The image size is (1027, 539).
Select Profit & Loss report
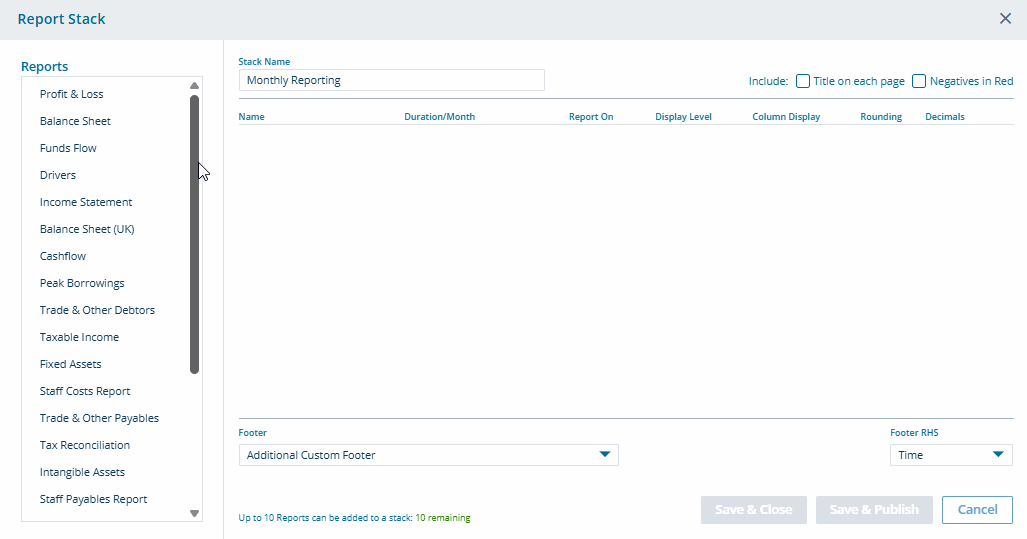point(71,94)
